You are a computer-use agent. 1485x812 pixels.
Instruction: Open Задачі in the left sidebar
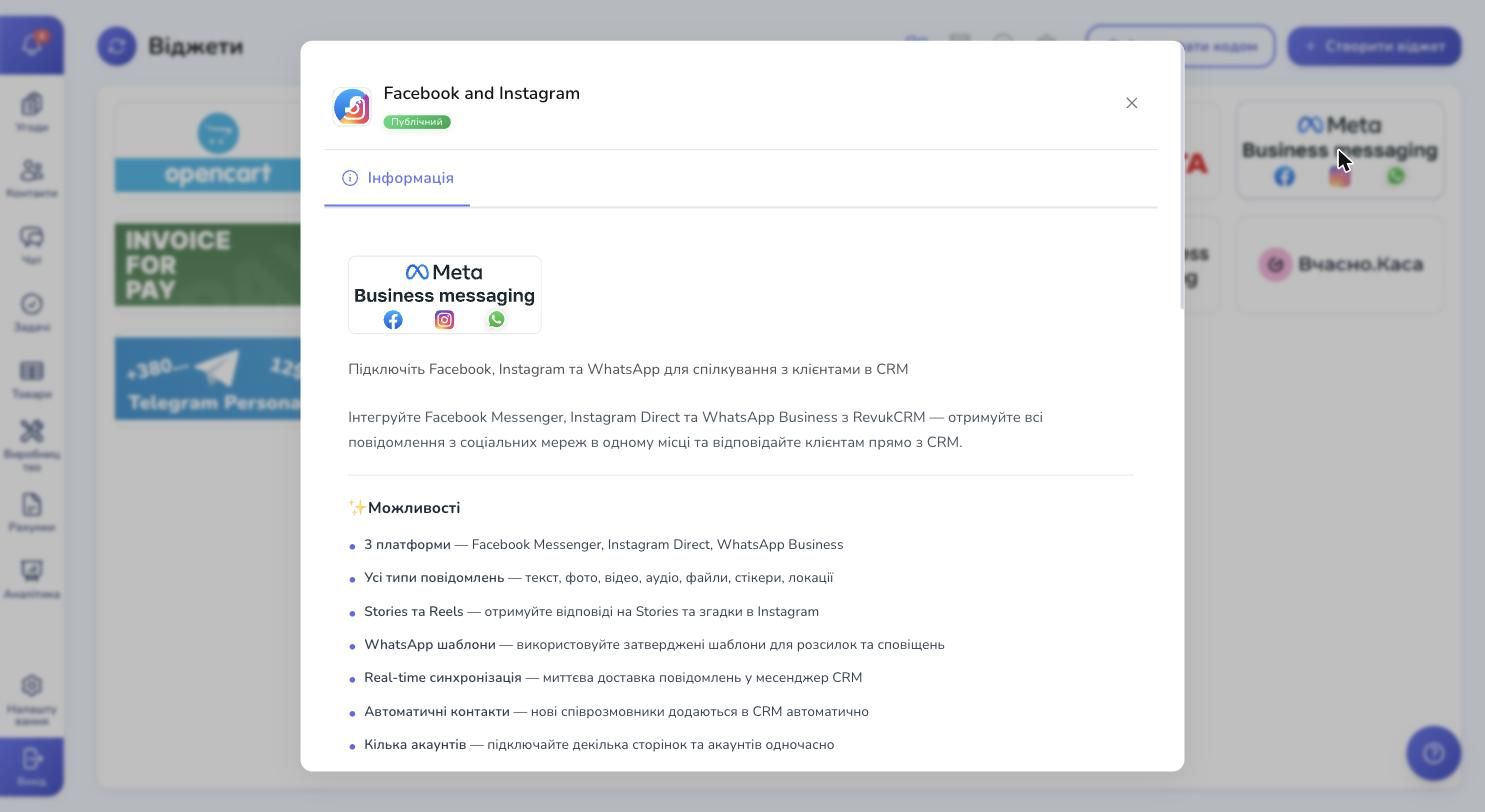coord(32,313)
